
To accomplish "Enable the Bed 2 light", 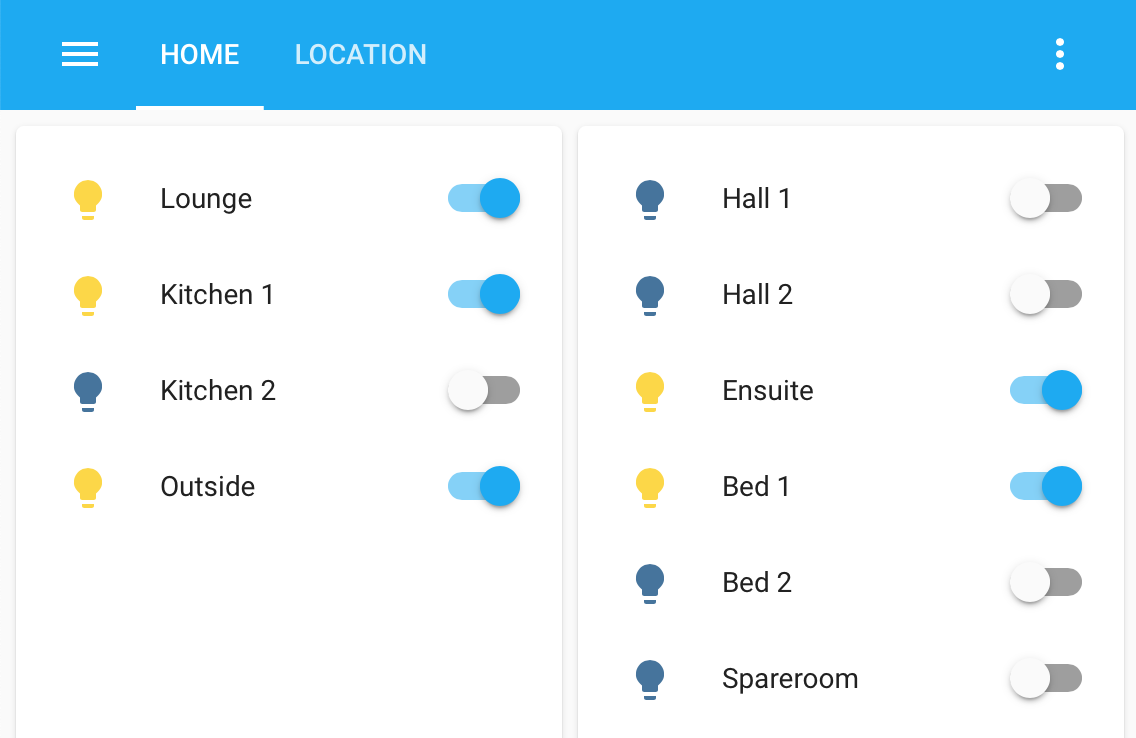I will pyautogui.click(x=1046, y=583).
